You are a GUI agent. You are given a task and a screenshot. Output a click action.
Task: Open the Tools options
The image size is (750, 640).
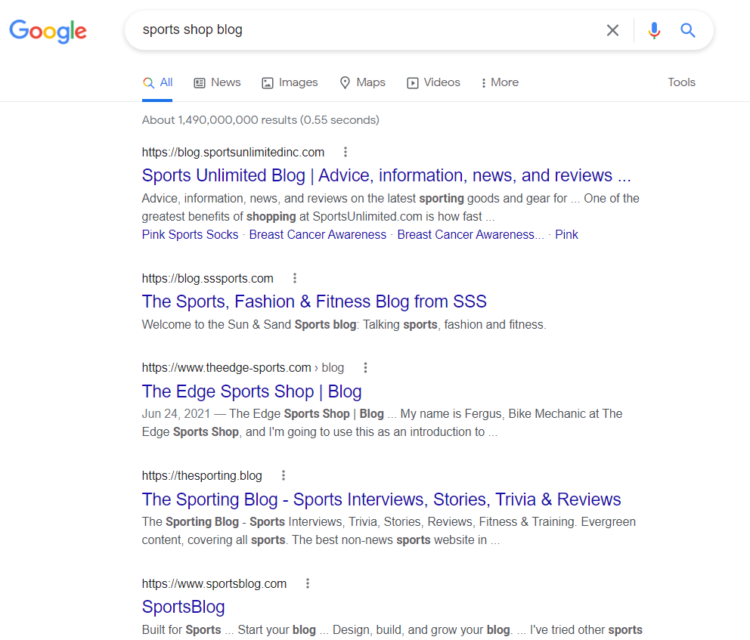click(682, 82)
